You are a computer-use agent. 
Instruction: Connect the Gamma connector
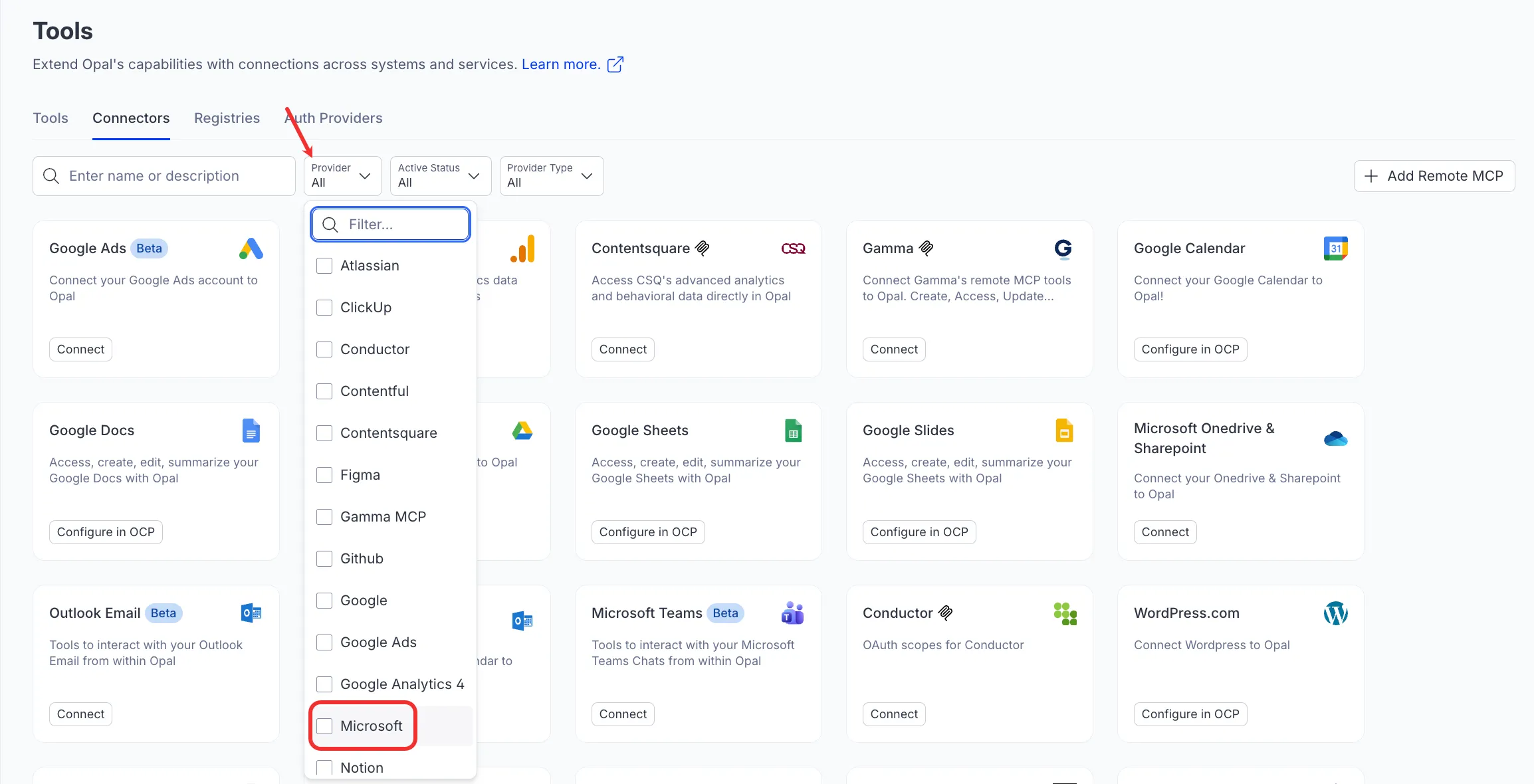pyautogui.click(x=894, y=349)
